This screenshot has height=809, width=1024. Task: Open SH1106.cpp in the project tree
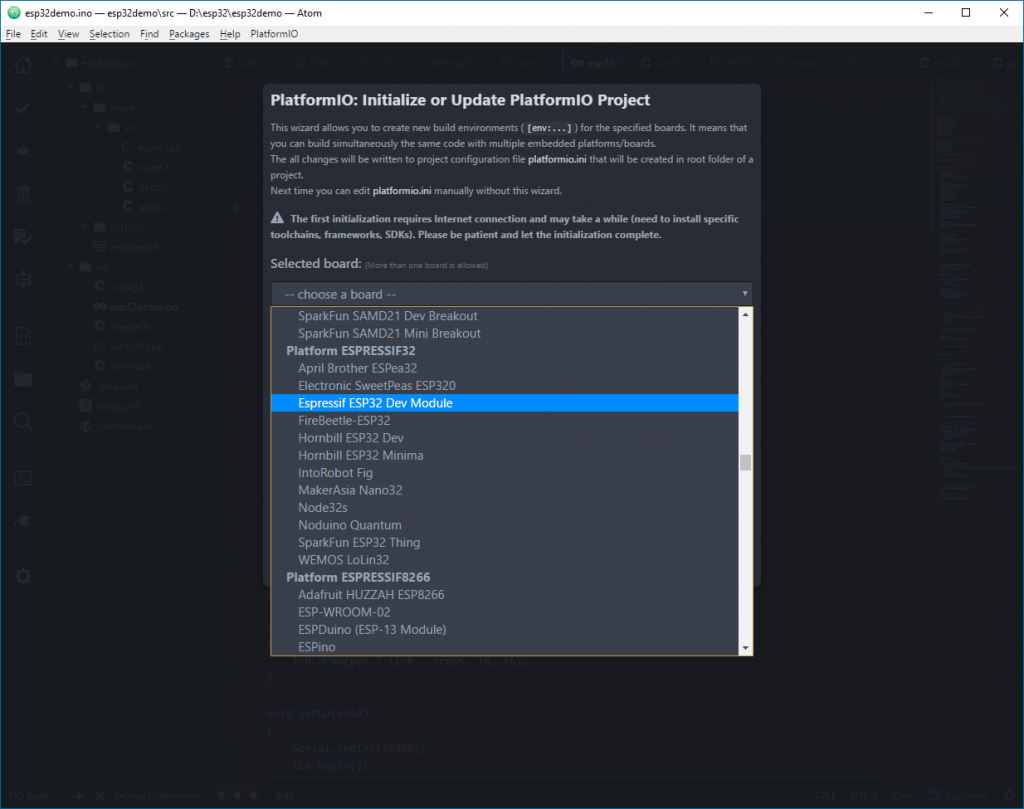(x=136, y=347)
